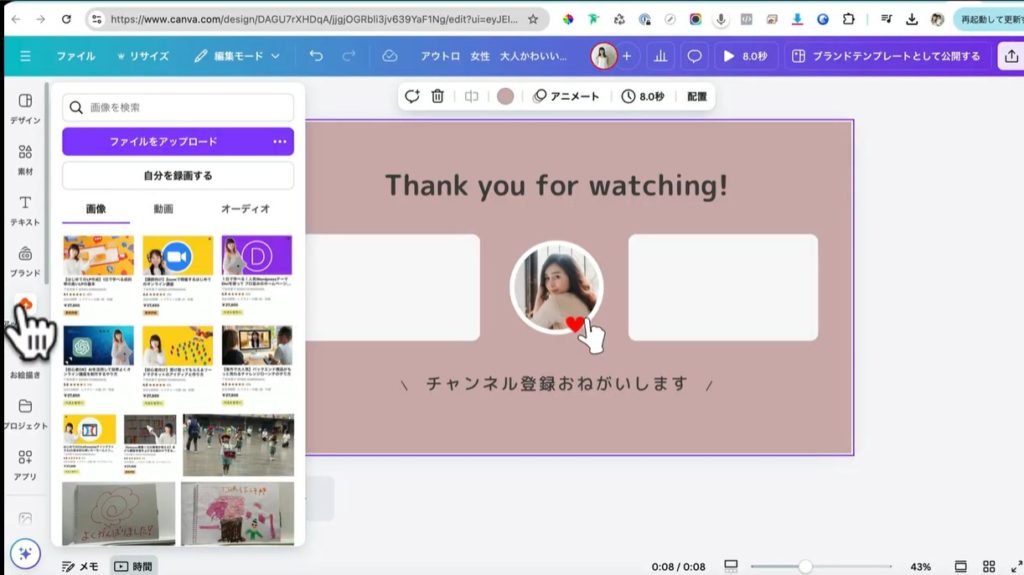Image resolution: width=1024 pixels, height=575 pixels.
Task: Switch to the videos (動画) tab
Action: pos(163,209)
